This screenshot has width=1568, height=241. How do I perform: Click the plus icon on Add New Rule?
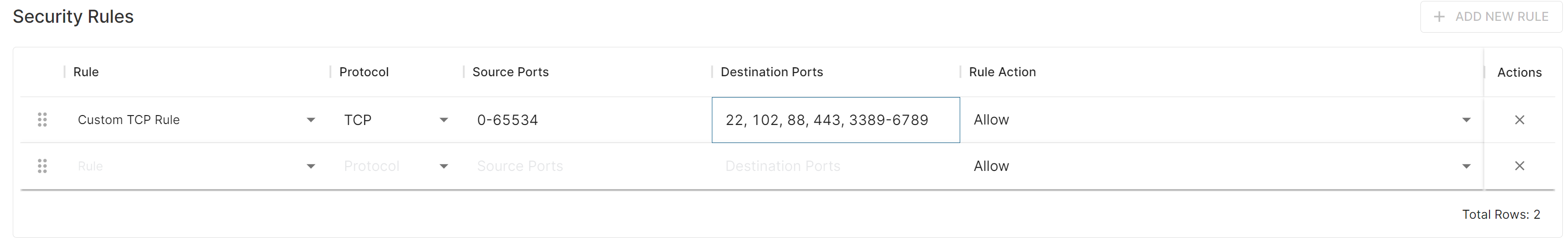click(x=1439, y=17)
